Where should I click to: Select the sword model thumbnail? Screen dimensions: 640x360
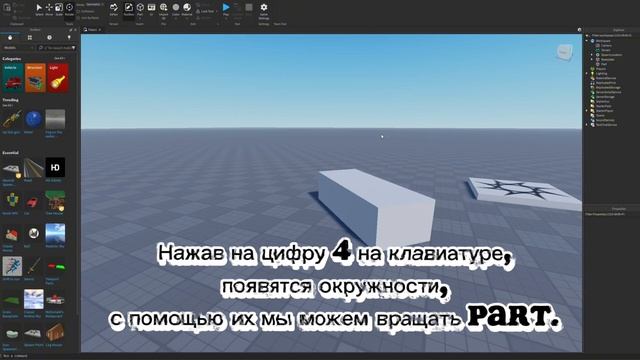point(33,266)
